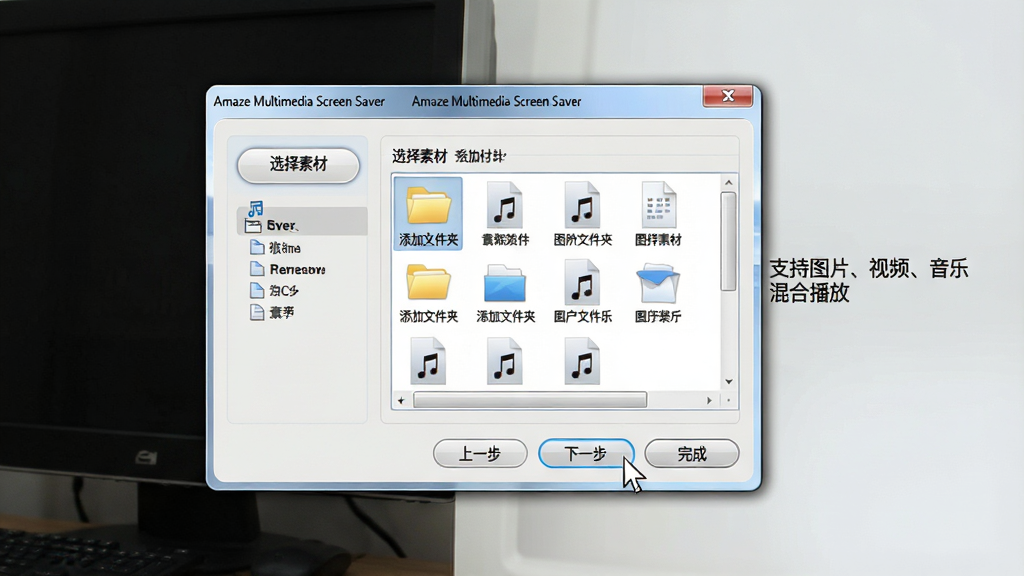Click the horizontal scrollbar right arrow
The image size is (1024, 576).
(709, 400)
